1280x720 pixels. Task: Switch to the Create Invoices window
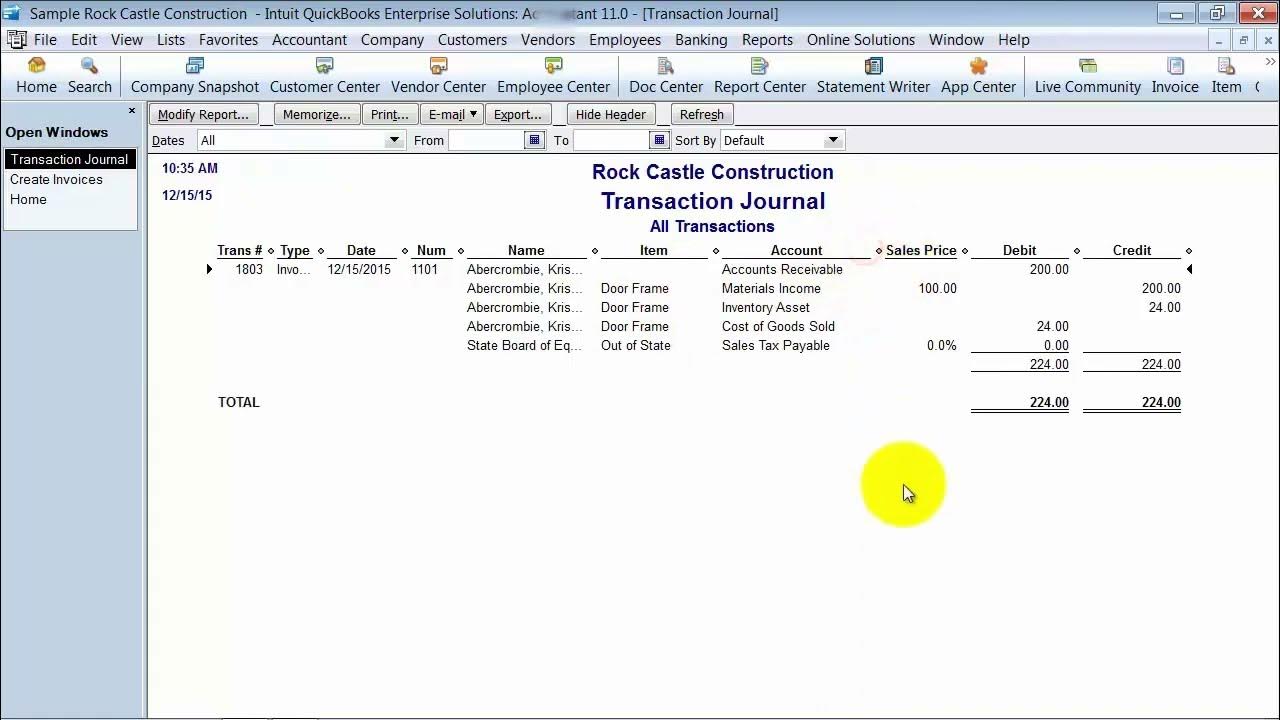pyautogui.click(x=56, y=179)
